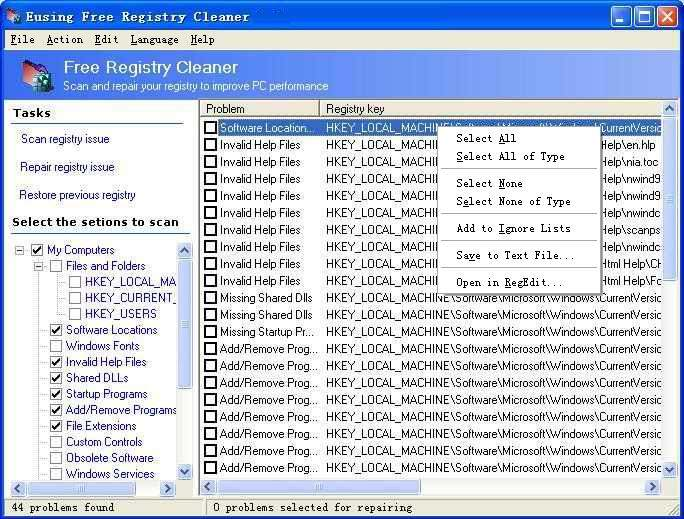Open the File menu

pyautogui.click(x=22, y=40)
